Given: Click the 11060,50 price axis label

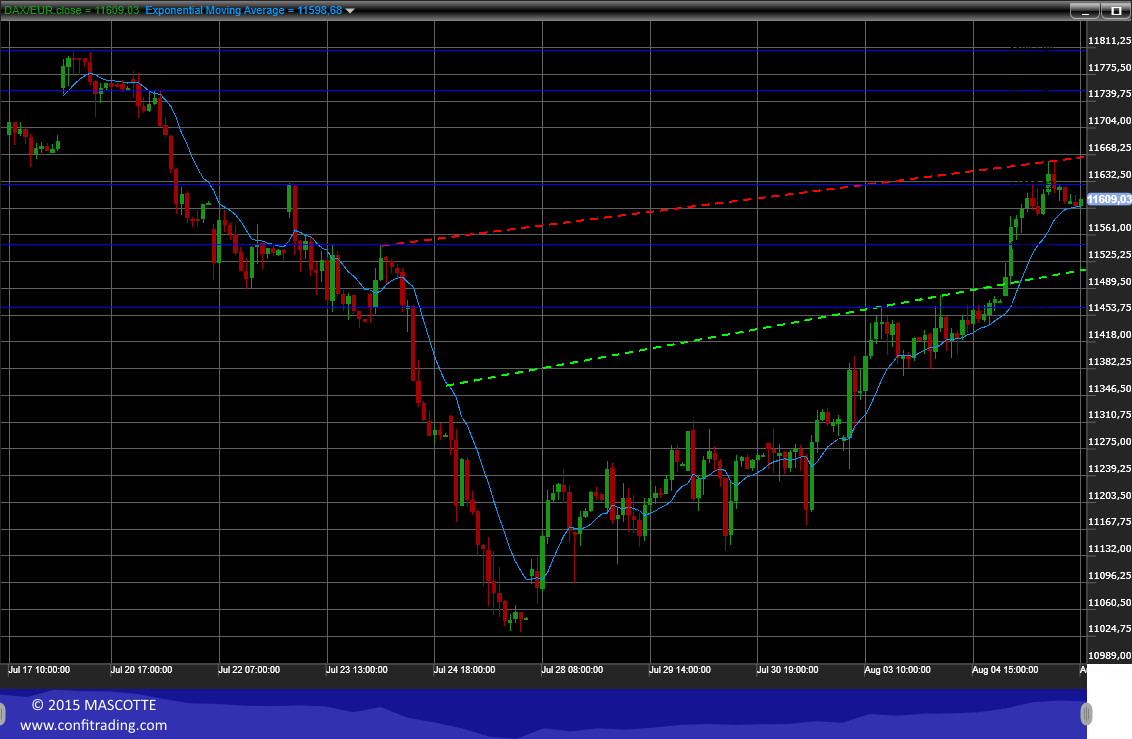Looking at the screenshot, I should tap(1110, 603).
